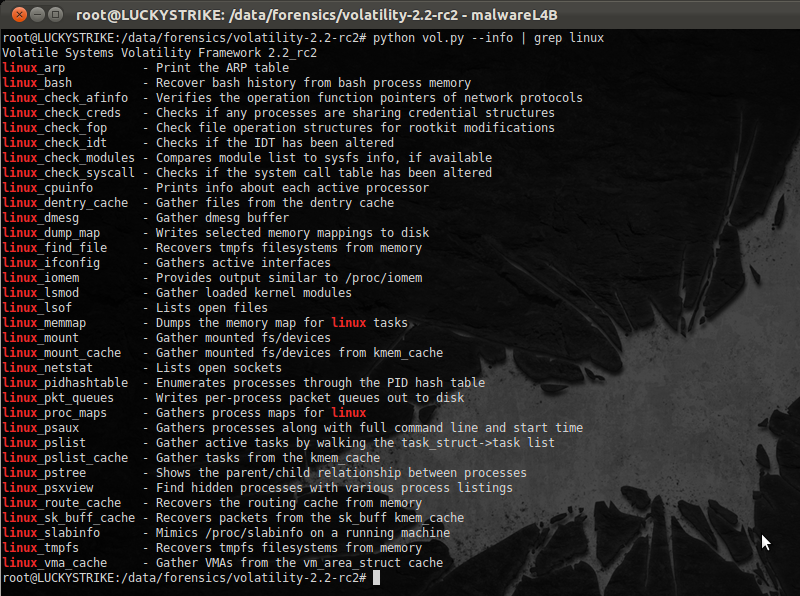Viewport: 800px width, 596px height.
Task: Click the linux_lsof plugin name
Action: pyautogui.click(x=37, y=308)
